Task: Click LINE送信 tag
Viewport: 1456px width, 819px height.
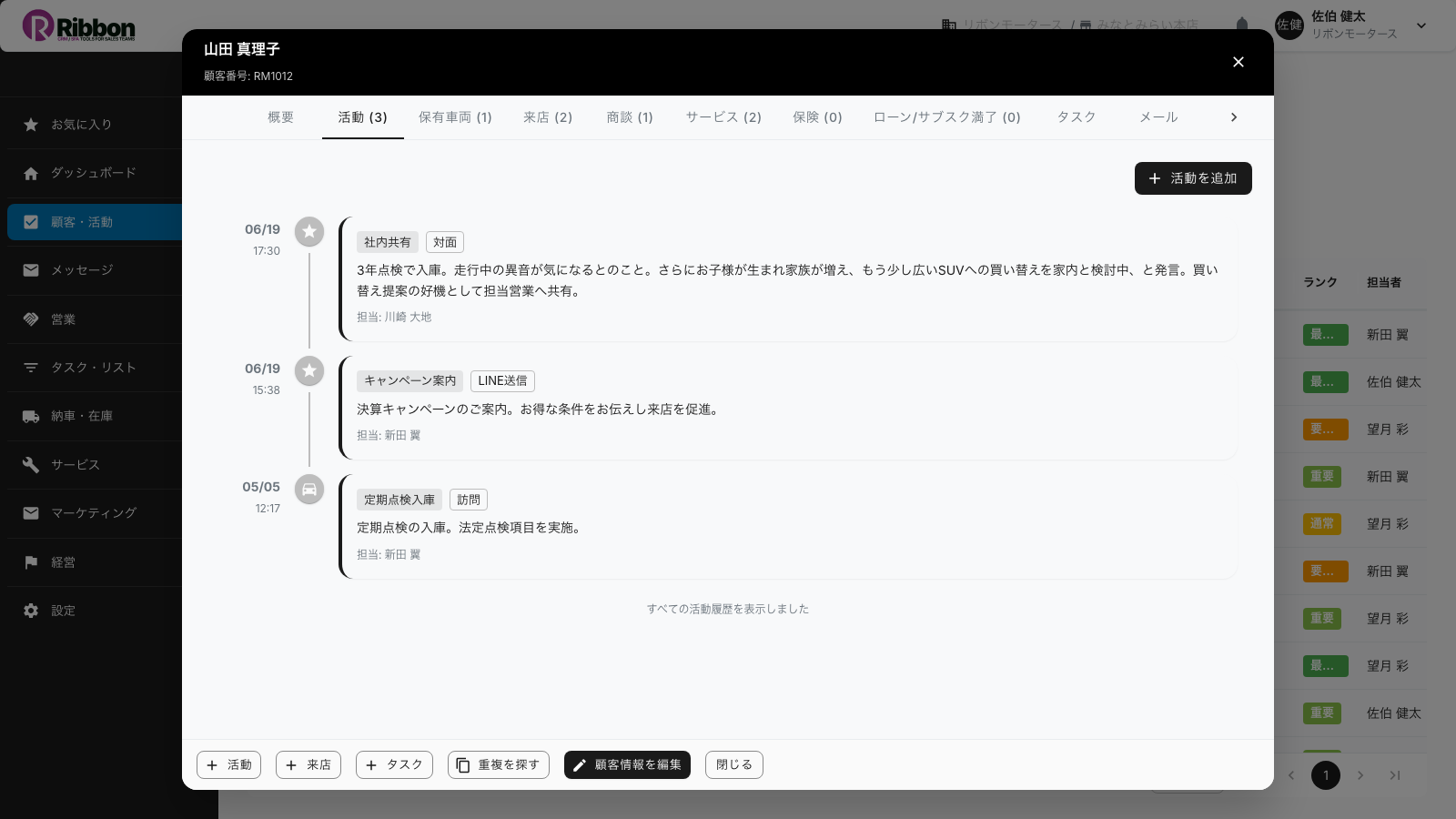Action: pos(502,381)
